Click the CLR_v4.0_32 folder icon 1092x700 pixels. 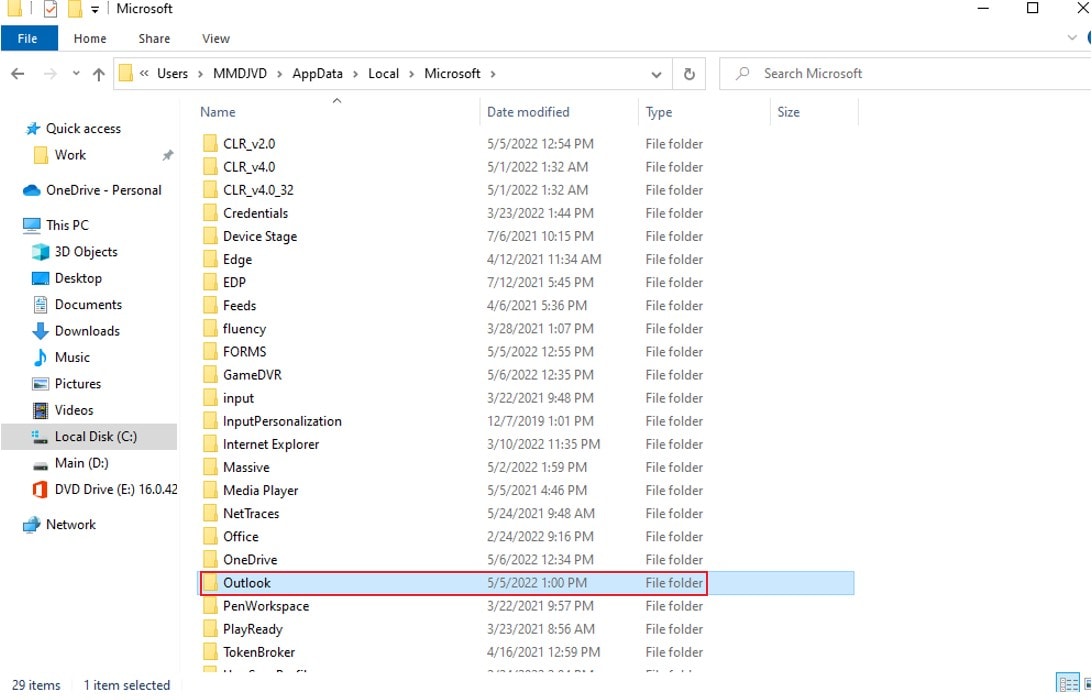tap(210, 190)
